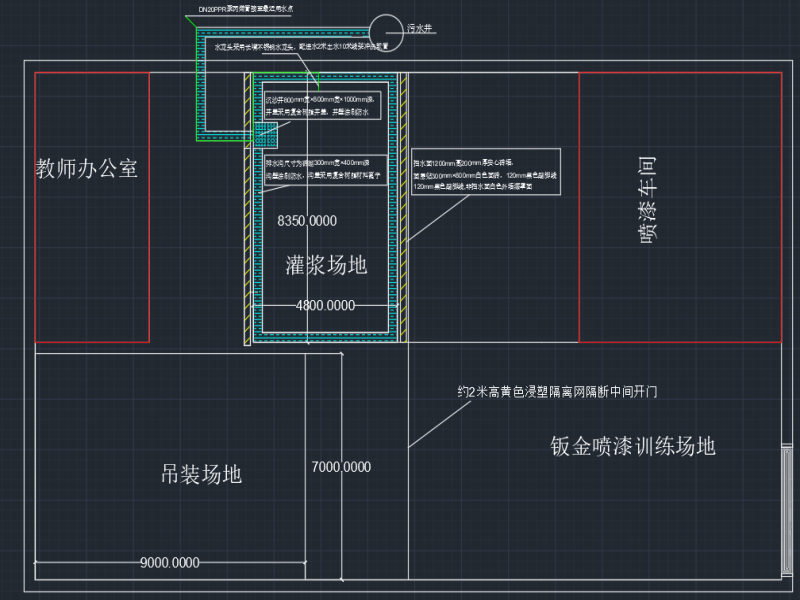Click the 8350.0000 dimension text
The image size is (800, 600).
307,220
